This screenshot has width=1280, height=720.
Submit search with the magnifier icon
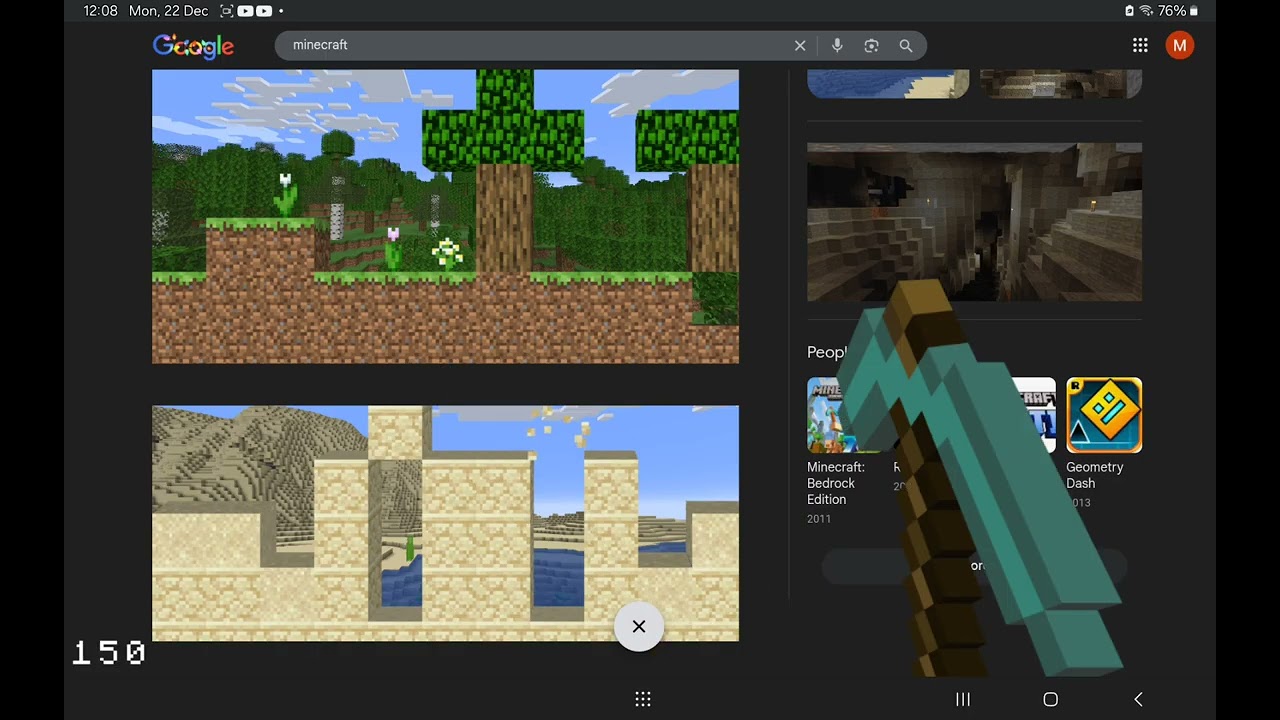[x=906, y=46]
